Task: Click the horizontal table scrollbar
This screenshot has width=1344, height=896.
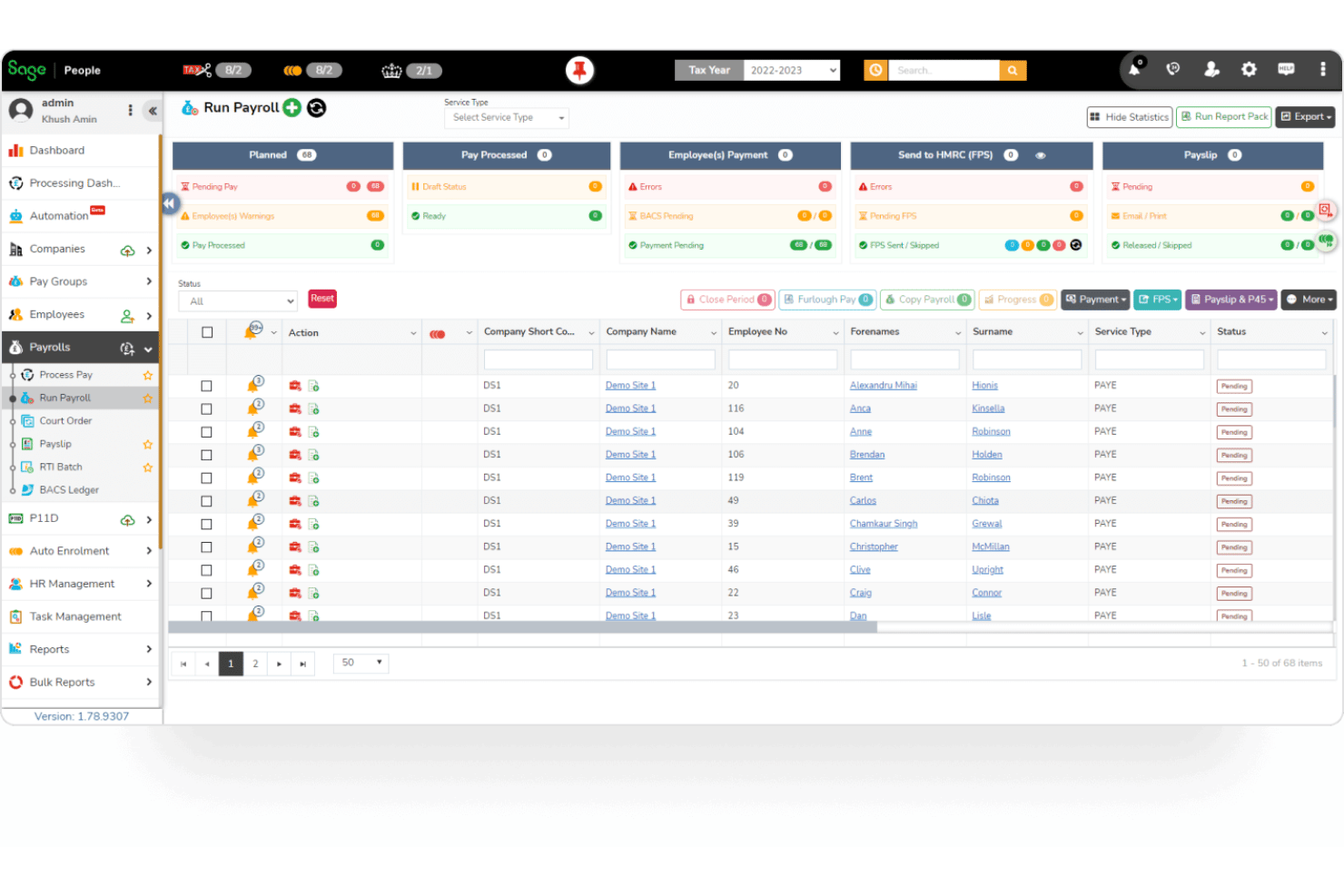Action: (522, 626)
